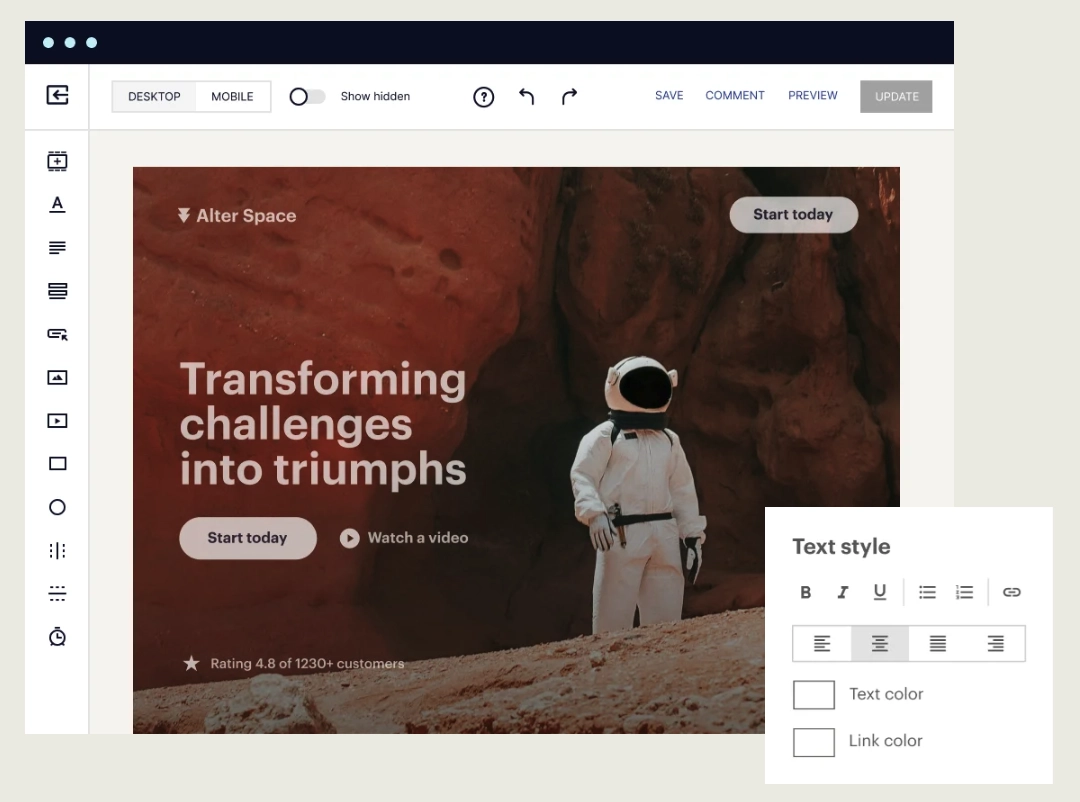Open the Text color swatch
Viewport: 1080px width, 802px height.
tap(814, 694)
